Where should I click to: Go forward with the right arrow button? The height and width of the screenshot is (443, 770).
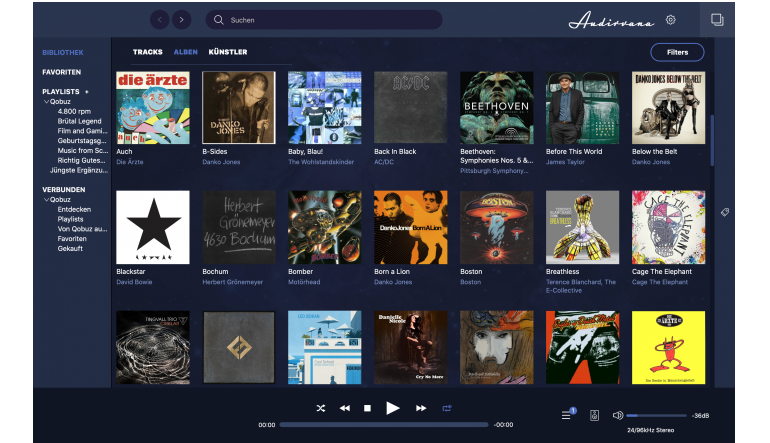point(182,20)
